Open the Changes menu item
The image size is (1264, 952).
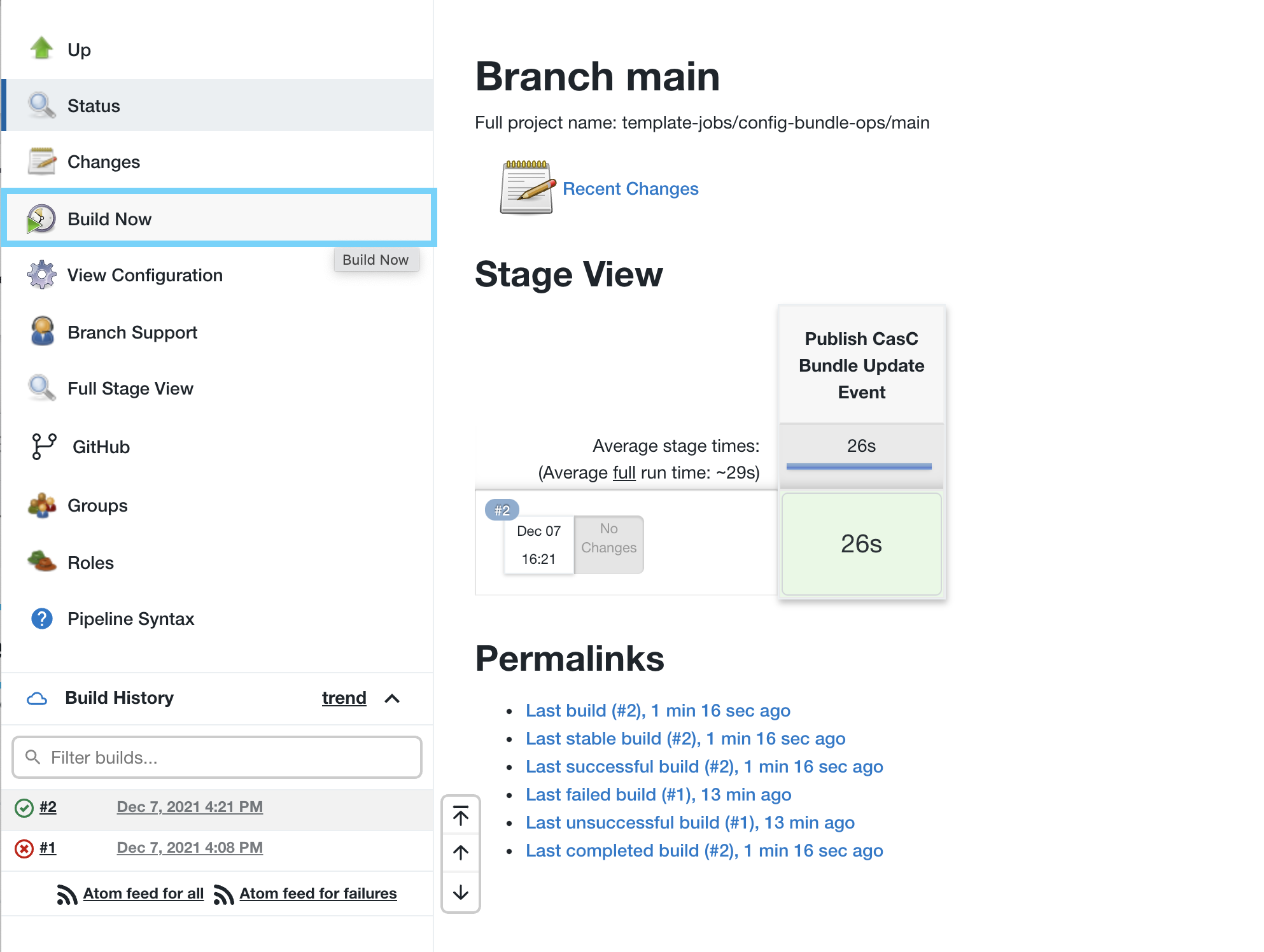(x=104, y=162)
